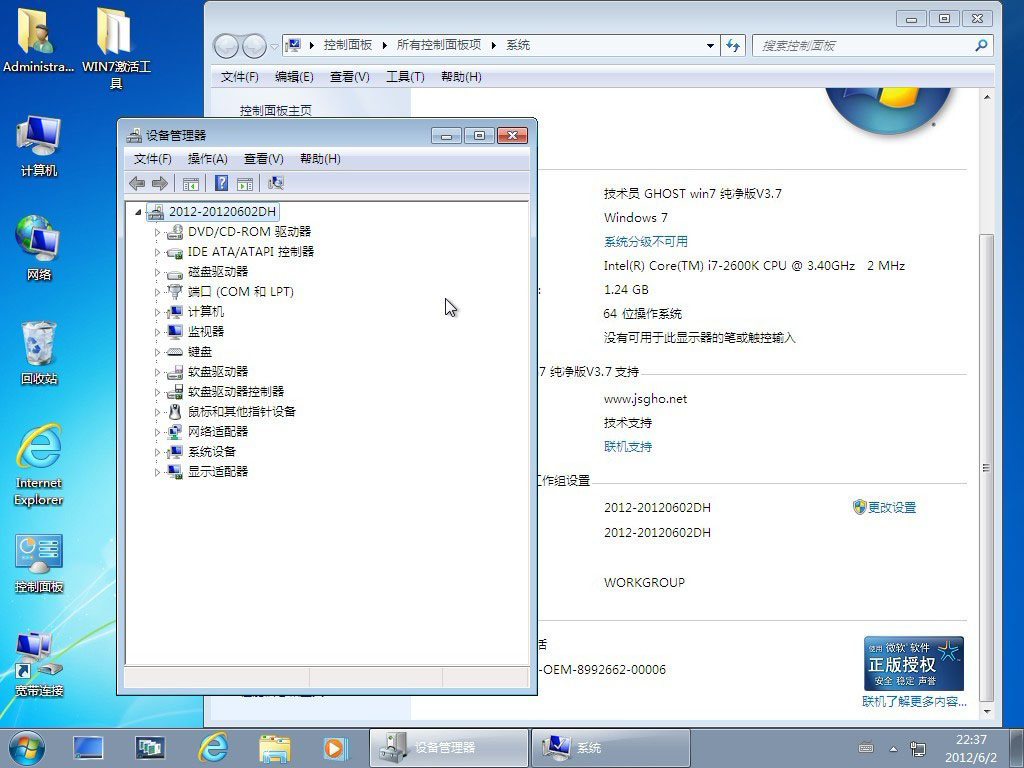The image size is (1024, 768).
Task: Click the 系统分级不可用 link
Action: click(645, 242)
